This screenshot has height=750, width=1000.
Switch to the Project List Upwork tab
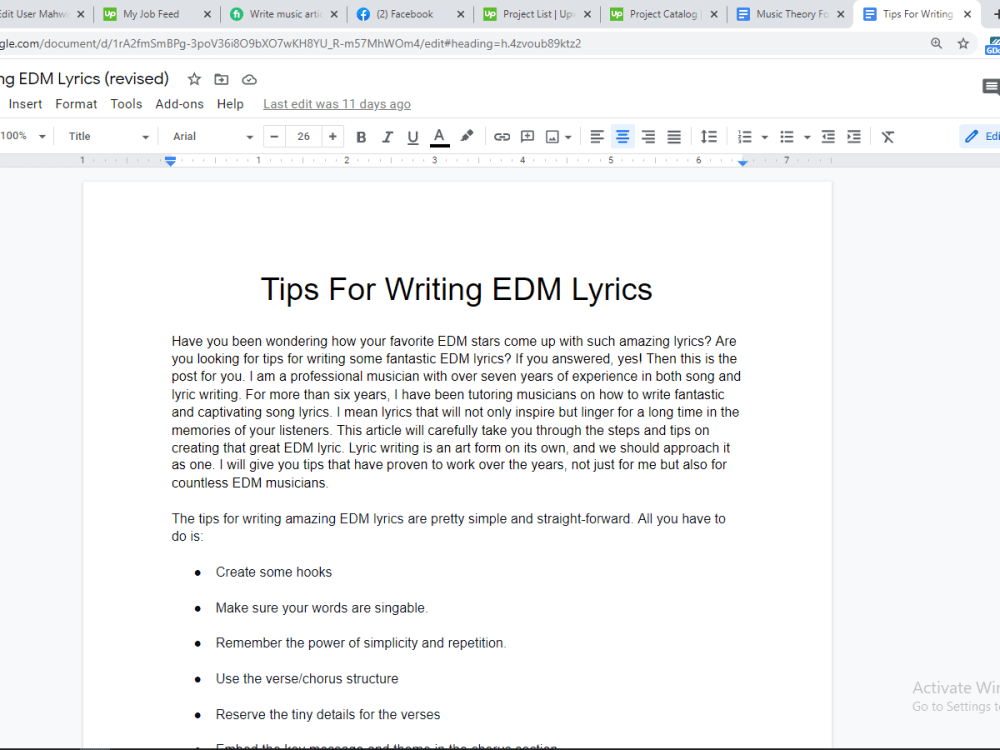(538, 14)
